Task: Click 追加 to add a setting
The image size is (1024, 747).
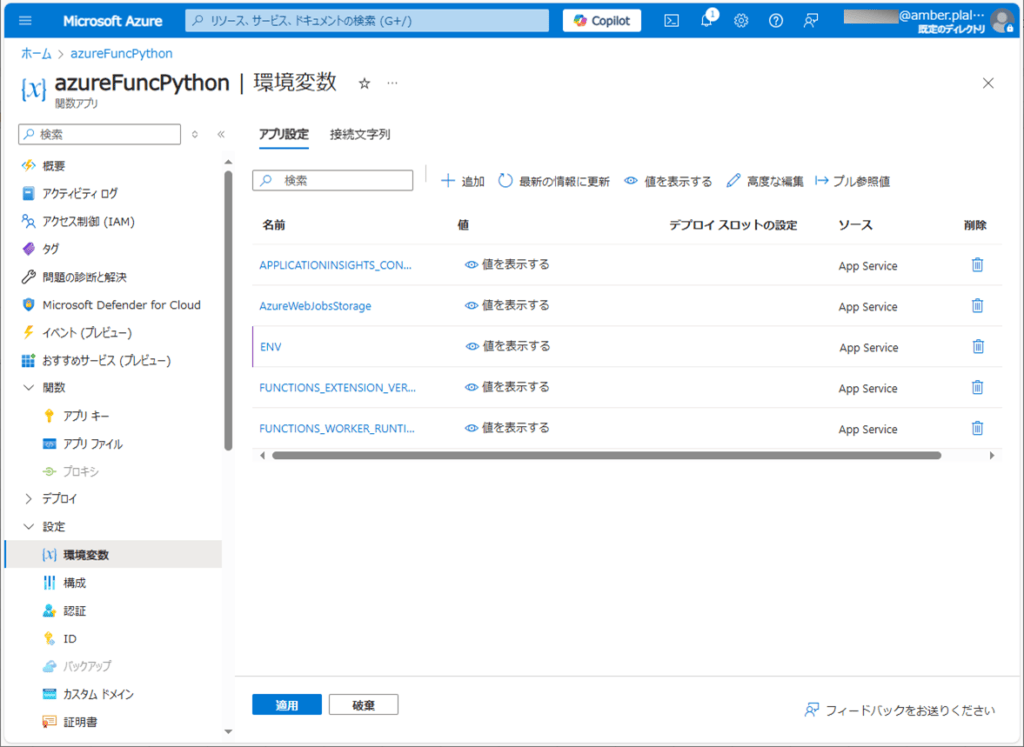Action: (463, 181)
